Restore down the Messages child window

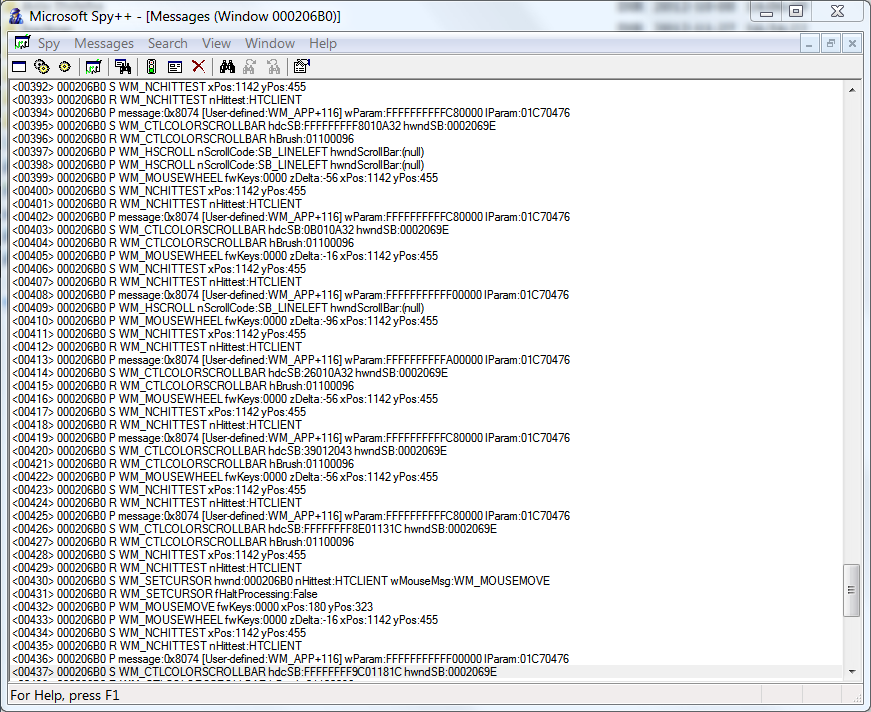[x=830, y=44]
